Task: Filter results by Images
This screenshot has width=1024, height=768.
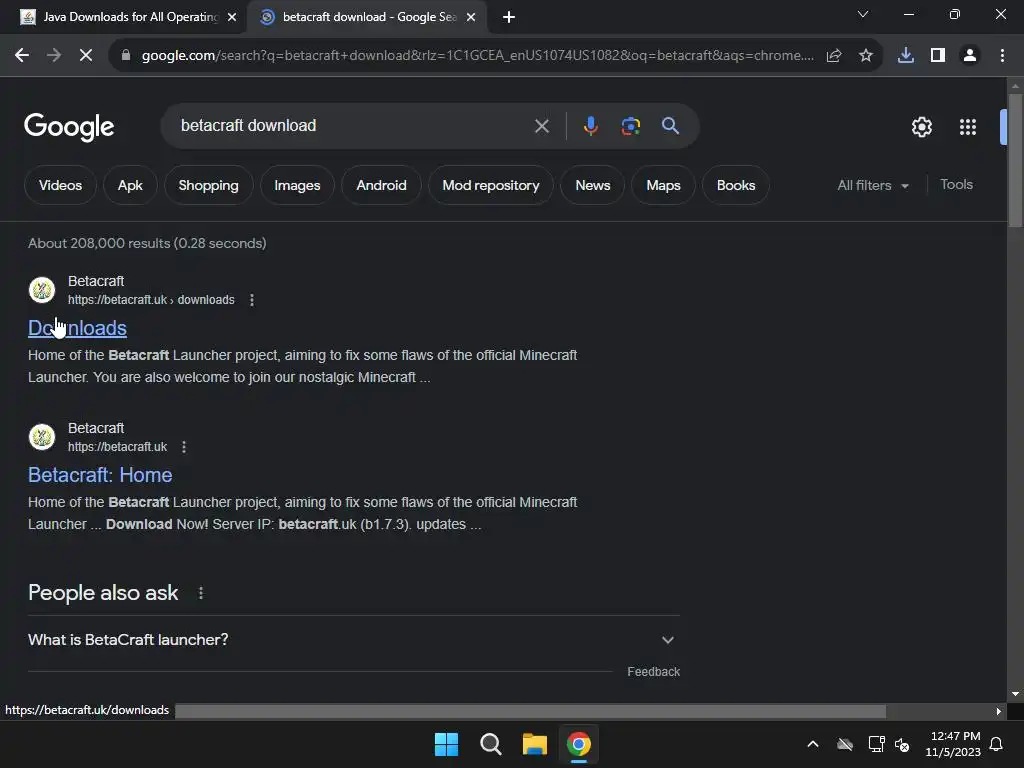Action: (297, 185)
